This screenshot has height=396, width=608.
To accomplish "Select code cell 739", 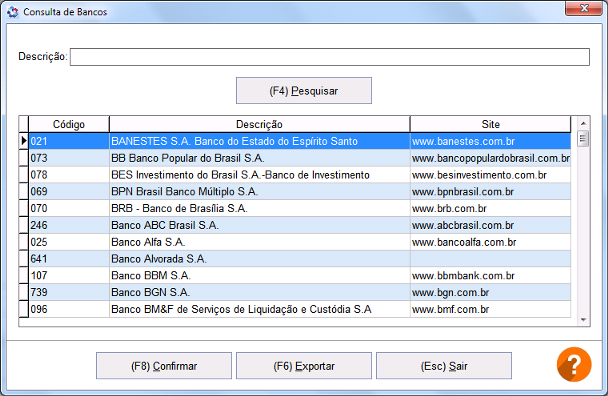I will [69, 292].
